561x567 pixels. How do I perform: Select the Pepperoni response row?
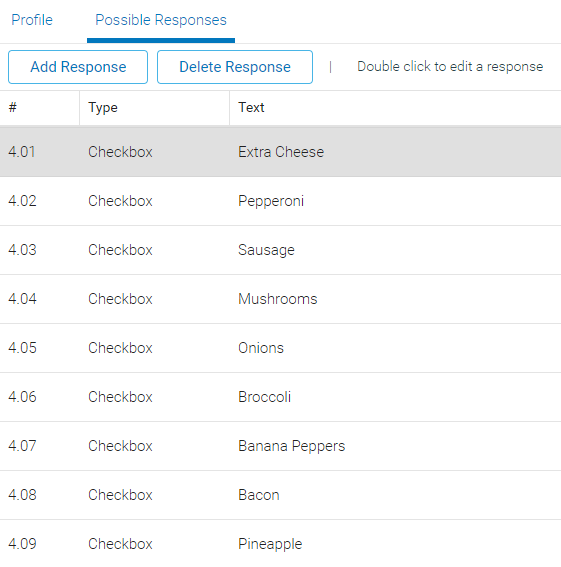point(280,201)
